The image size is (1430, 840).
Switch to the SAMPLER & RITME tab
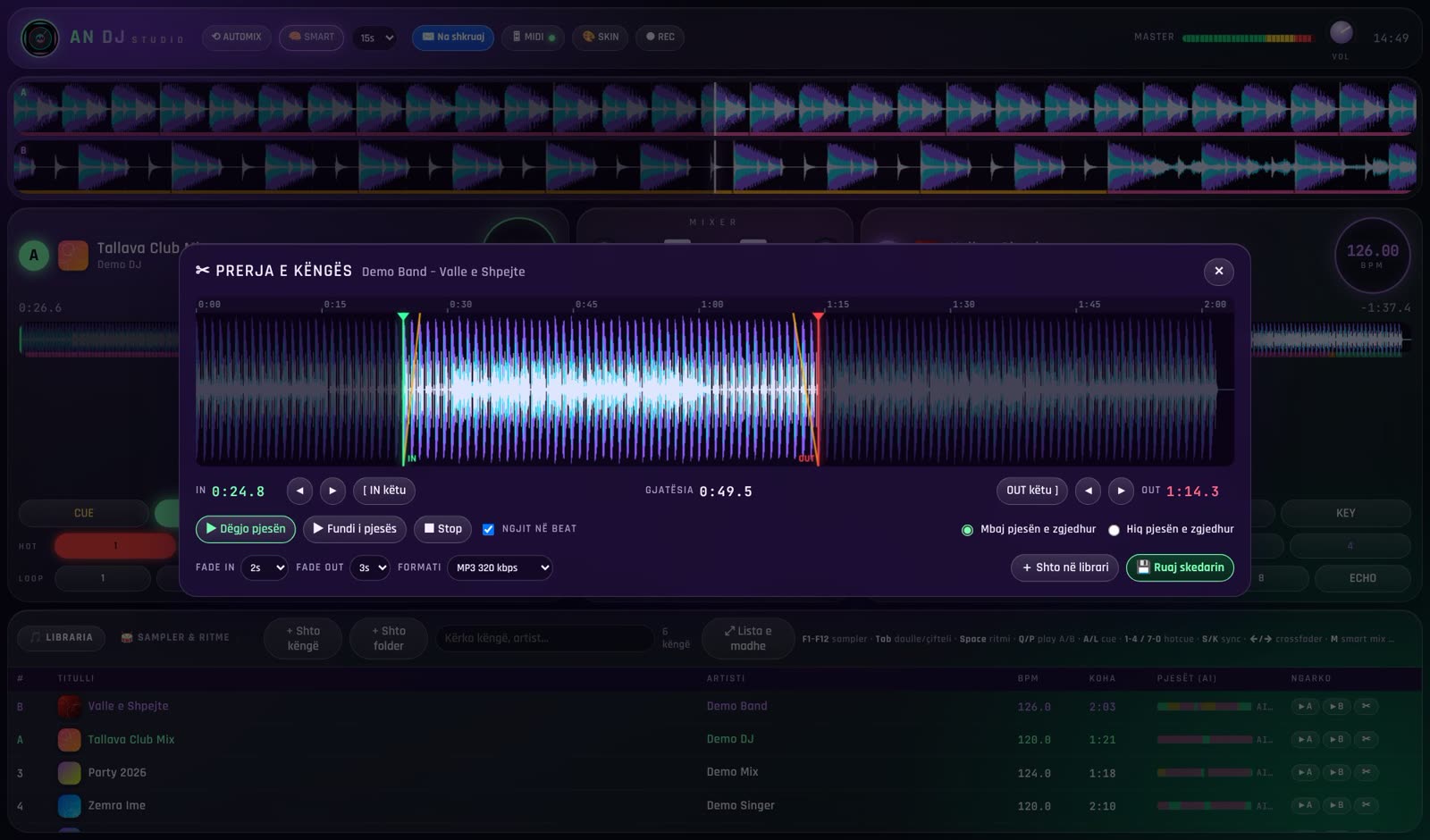pos(175,638)
